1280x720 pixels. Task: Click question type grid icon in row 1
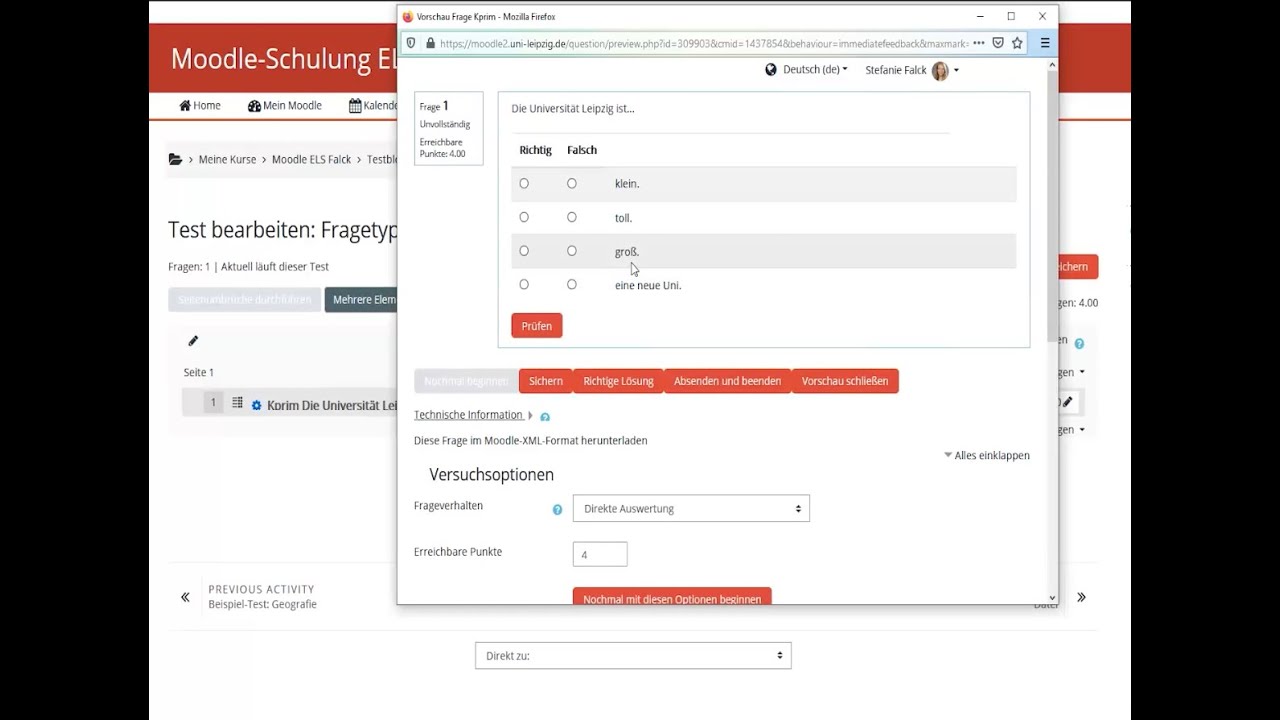pyautogui.click(x=238, y=403)
